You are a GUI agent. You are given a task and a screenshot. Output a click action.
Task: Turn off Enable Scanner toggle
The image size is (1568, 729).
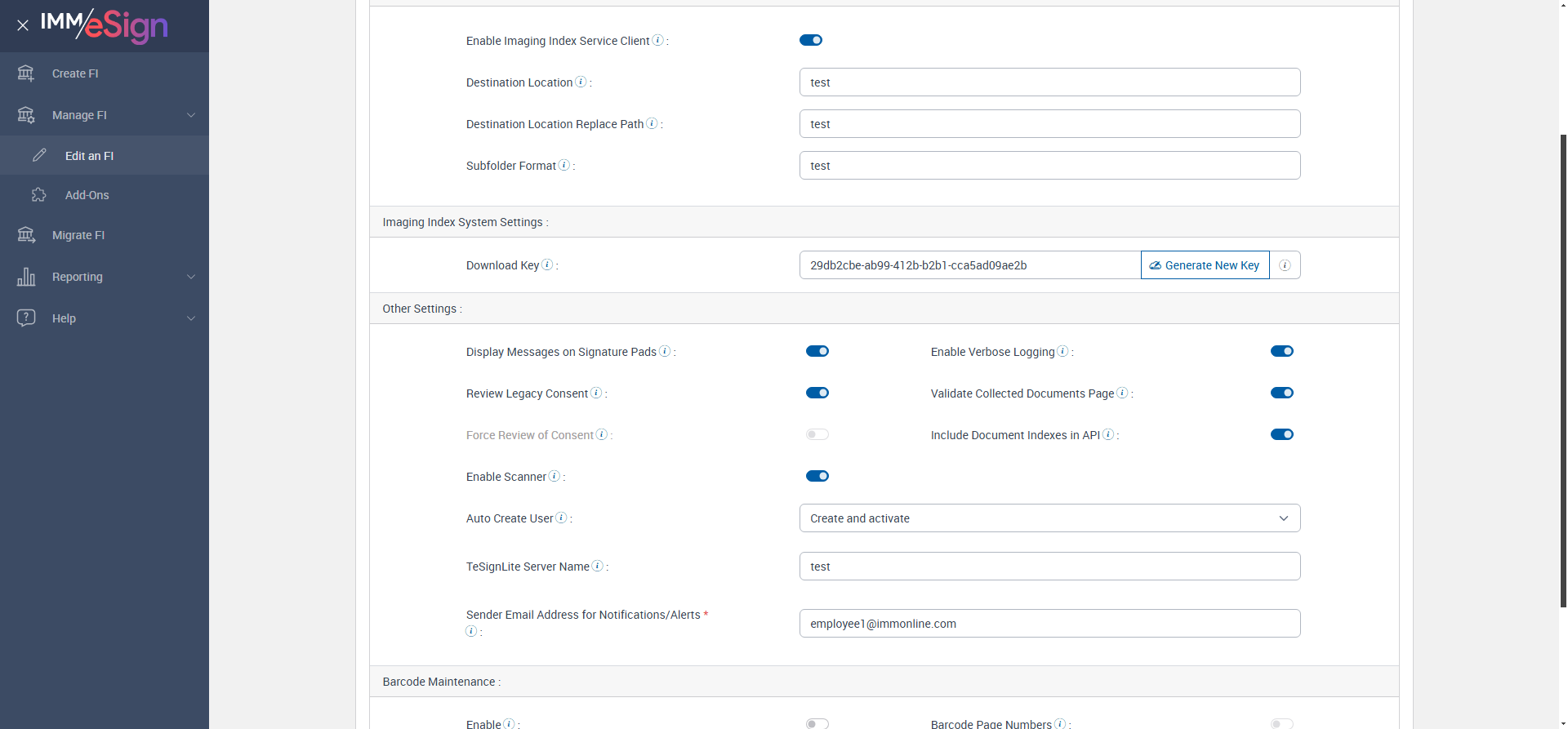click(x=817, y=476)
